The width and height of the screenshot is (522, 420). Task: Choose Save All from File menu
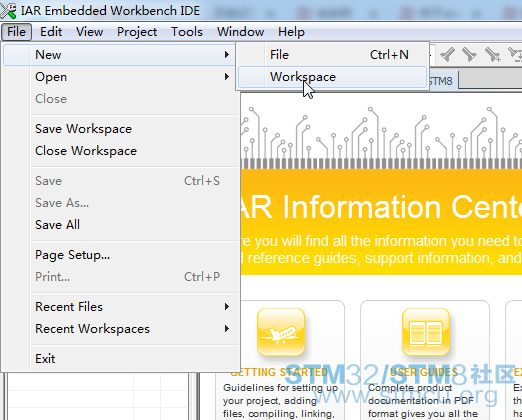point(121,225)
